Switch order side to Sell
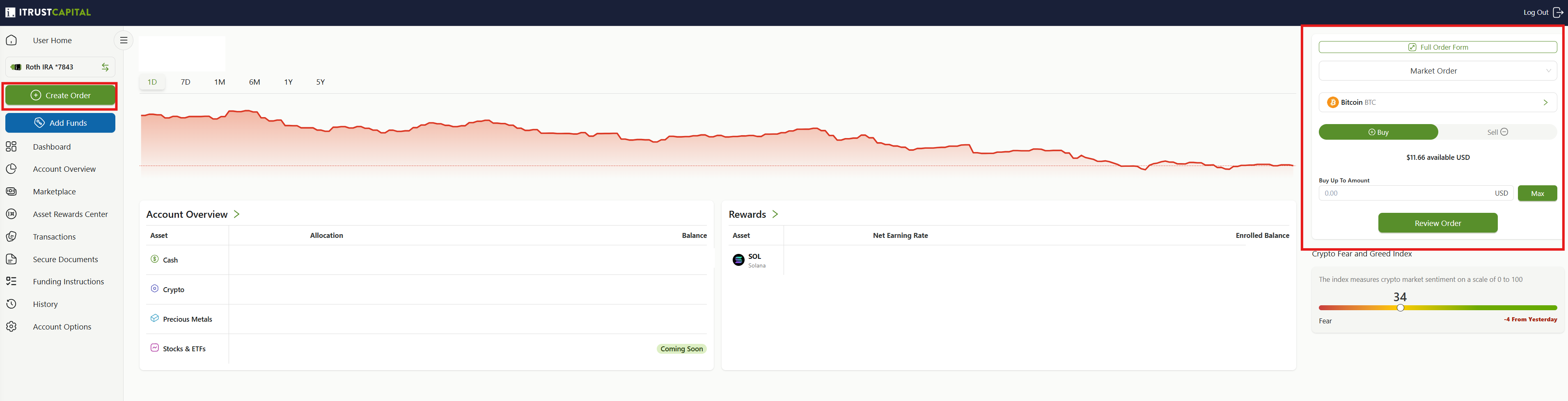This screenshot has width=1568, height=401. click(x=1497, y=132)
